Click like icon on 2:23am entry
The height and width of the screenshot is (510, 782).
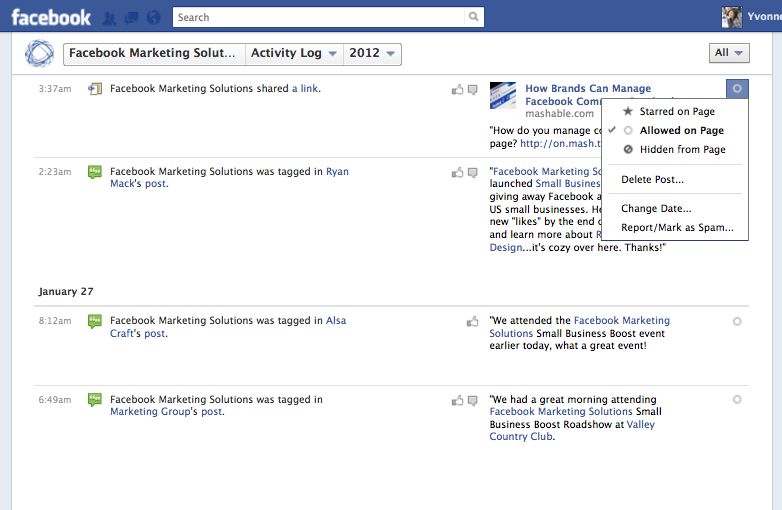tap(457, 172)
